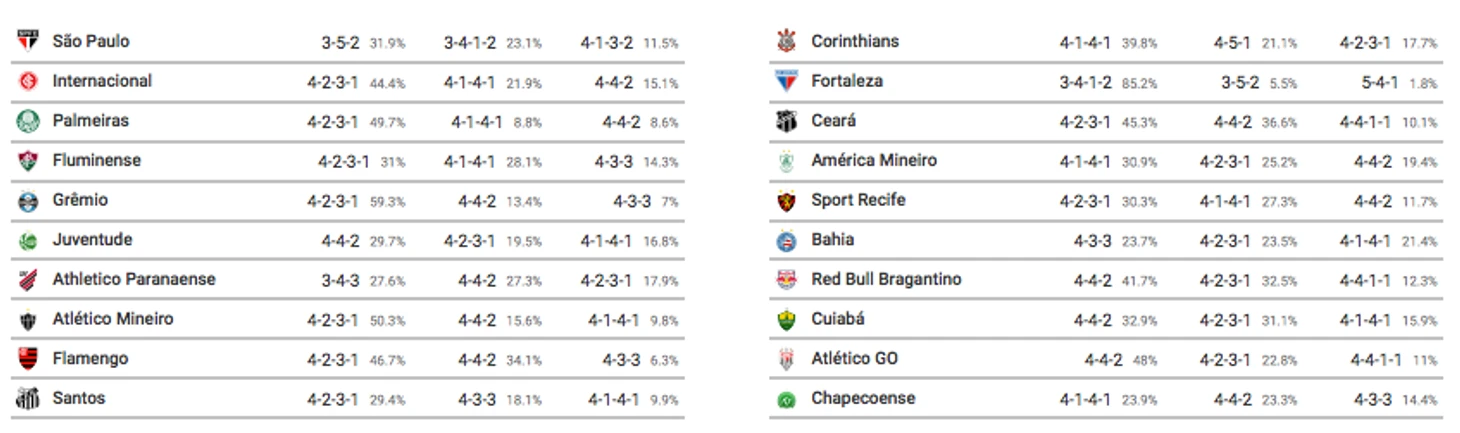This screenshot has width=1460, height=433.
Task: Click the Chapecoense club crest
Action: (x=787, y=399)
